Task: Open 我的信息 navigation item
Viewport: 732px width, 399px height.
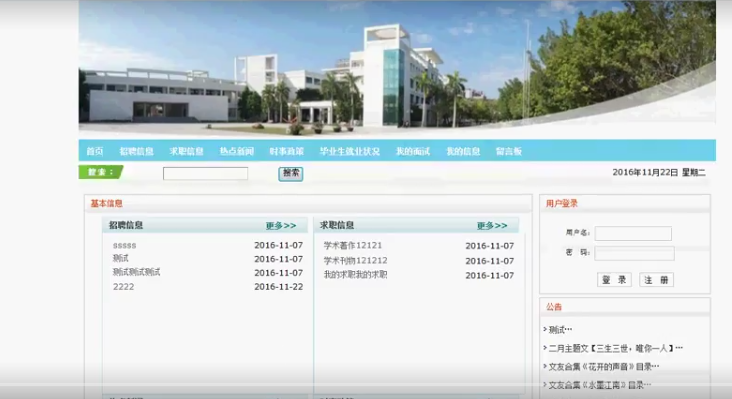Action: [463, 151]
